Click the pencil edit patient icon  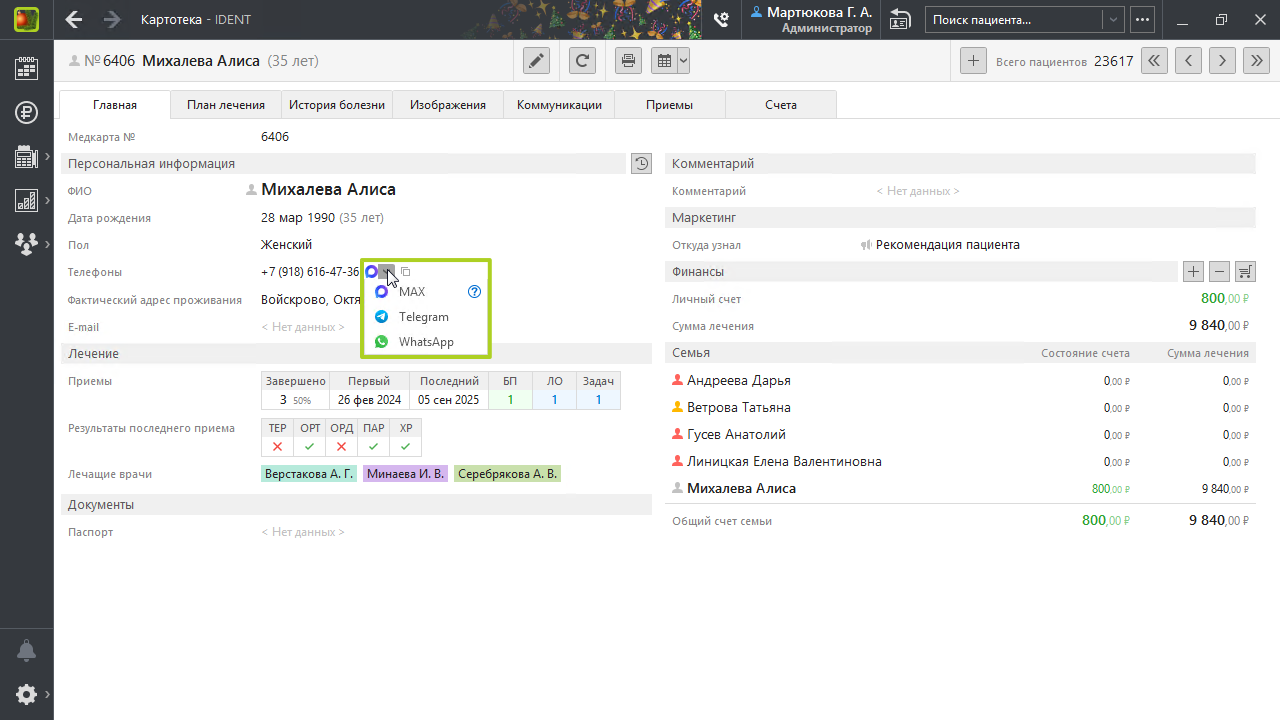pyautogui.click(x=537, y=61)
